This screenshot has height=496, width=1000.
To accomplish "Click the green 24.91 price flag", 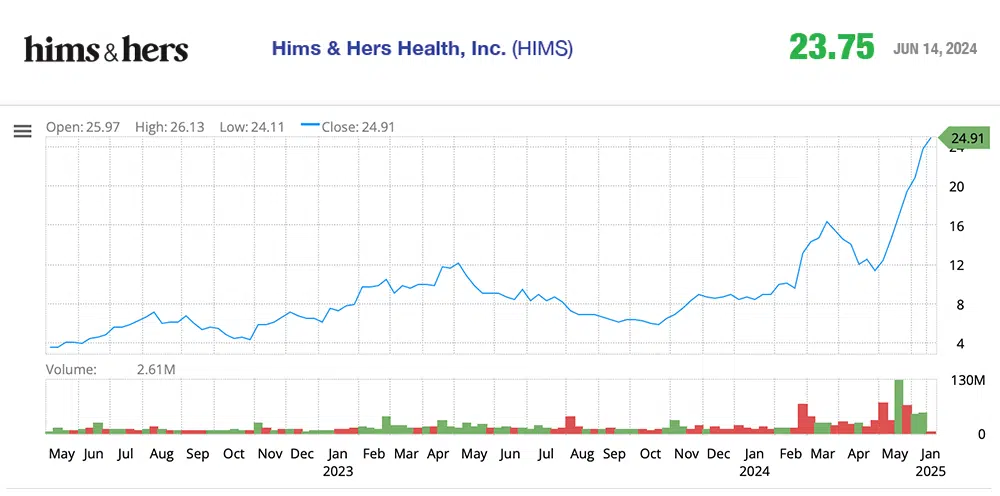I will point(966,138).
